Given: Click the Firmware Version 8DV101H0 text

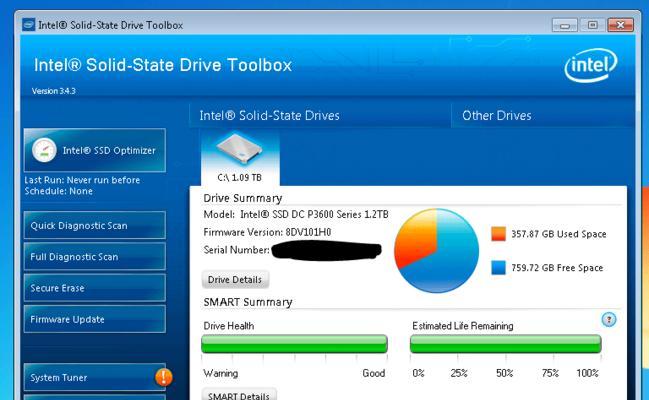Looking at the screenshot, I should 267,232.
